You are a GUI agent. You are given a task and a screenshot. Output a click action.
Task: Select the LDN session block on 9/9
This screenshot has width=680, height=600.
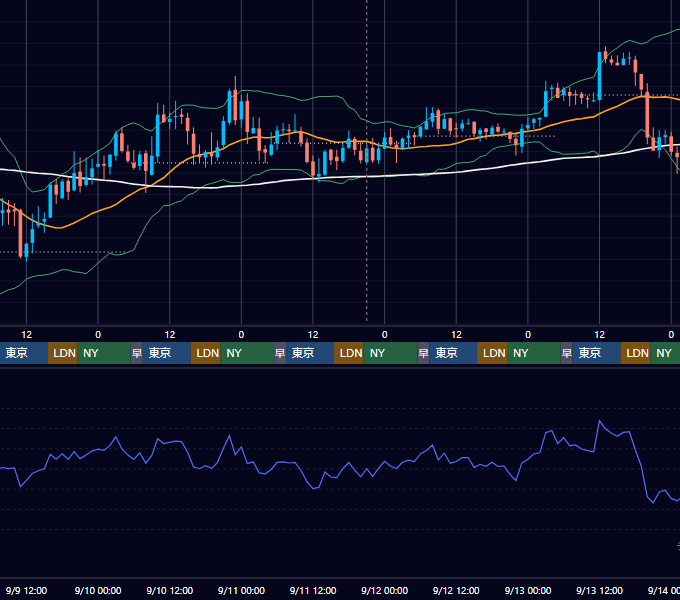[x=62, y=353]
